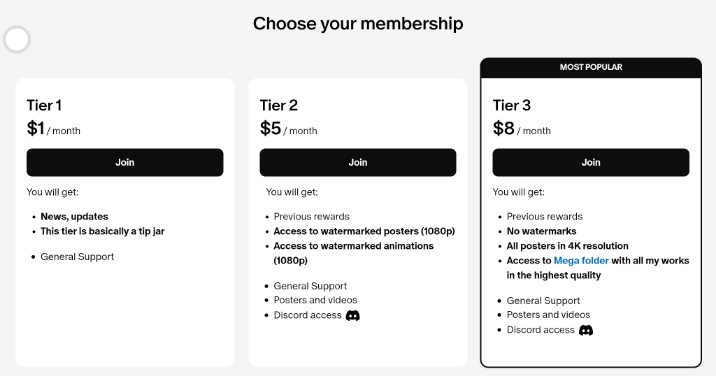Viewport: 716px width, 376px height.
Task: Click the Tier 2 heading
Action: pos(279,106)
